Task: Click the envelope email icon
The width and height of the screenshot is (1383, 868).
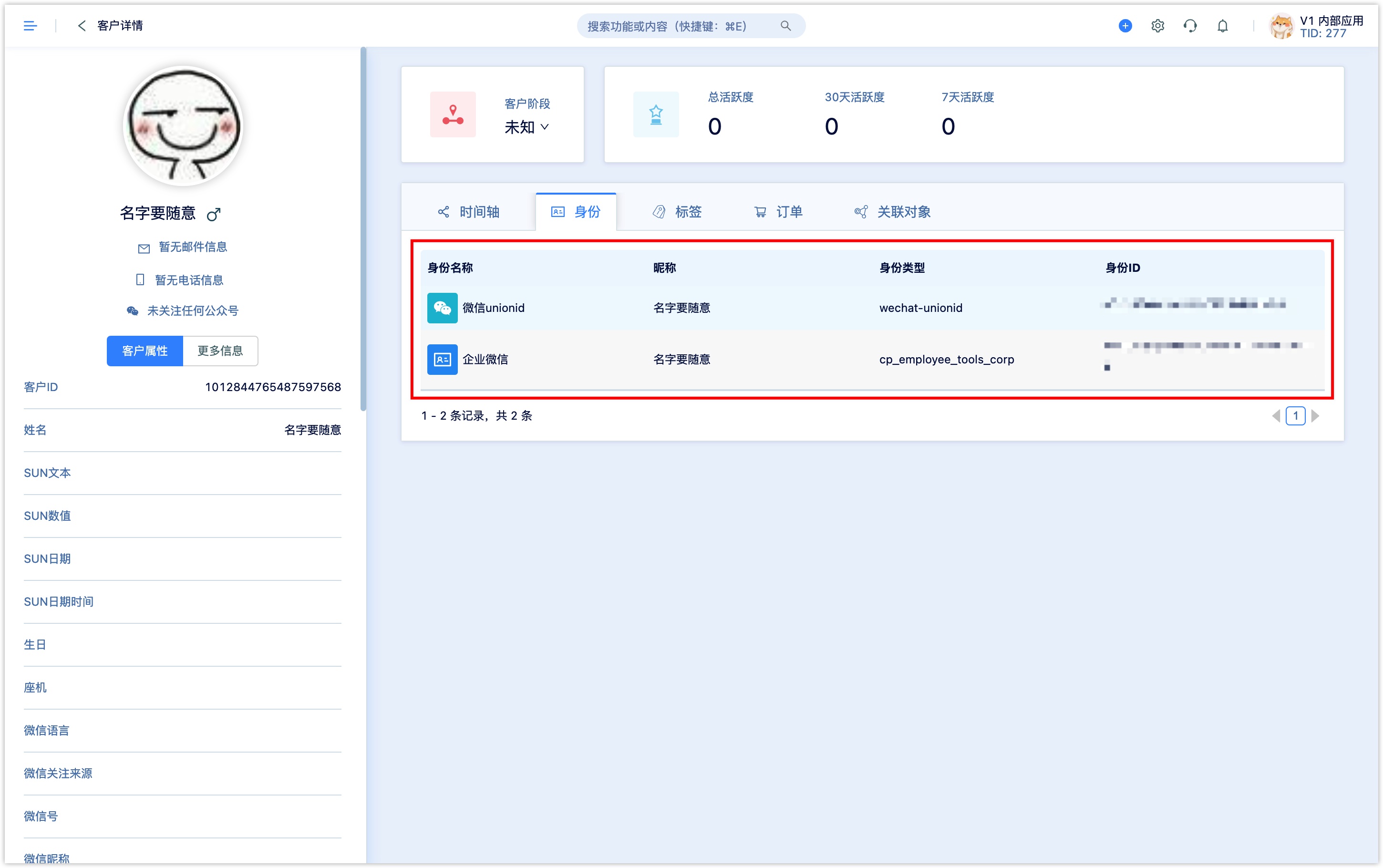Action: click(x=144, y=248)
